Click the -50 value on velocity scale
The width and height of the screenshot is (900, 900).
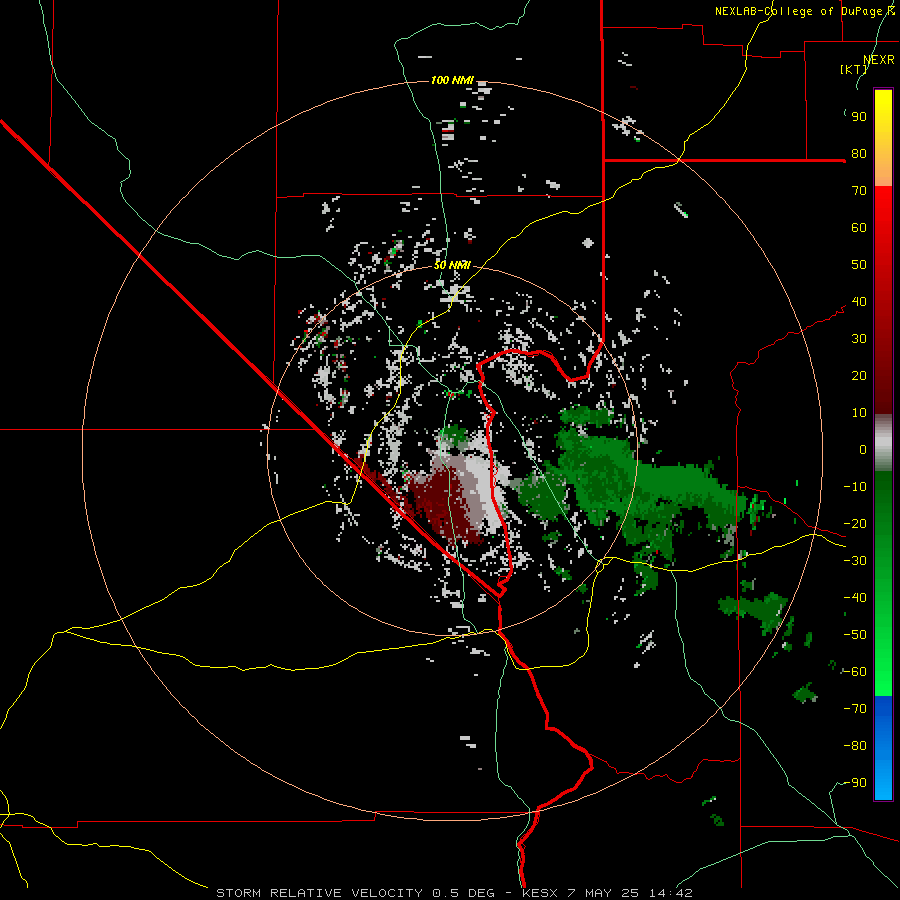[855, 635]
